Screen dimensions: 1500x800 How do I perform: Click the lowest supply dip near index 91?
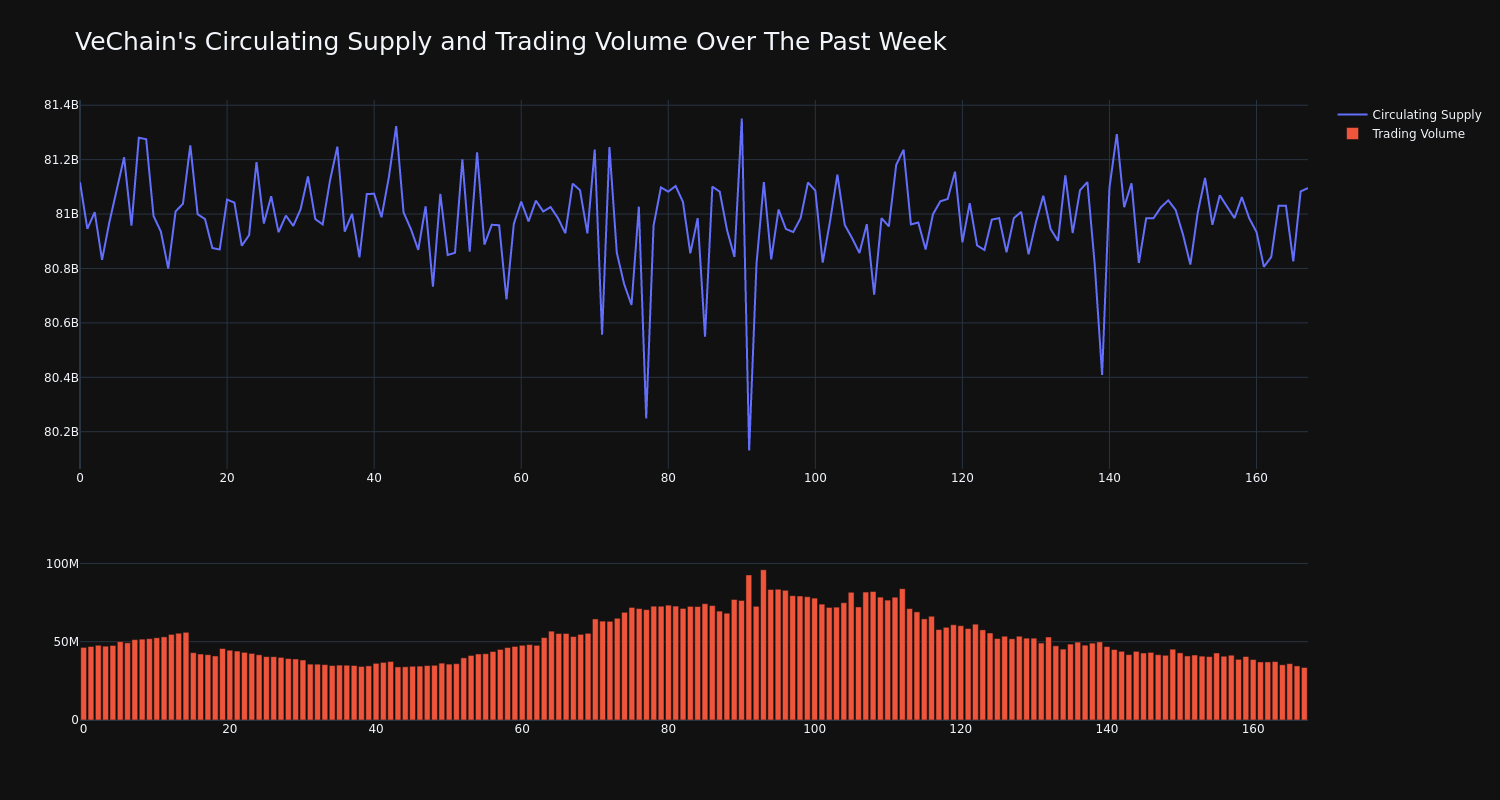click(749, 449)
